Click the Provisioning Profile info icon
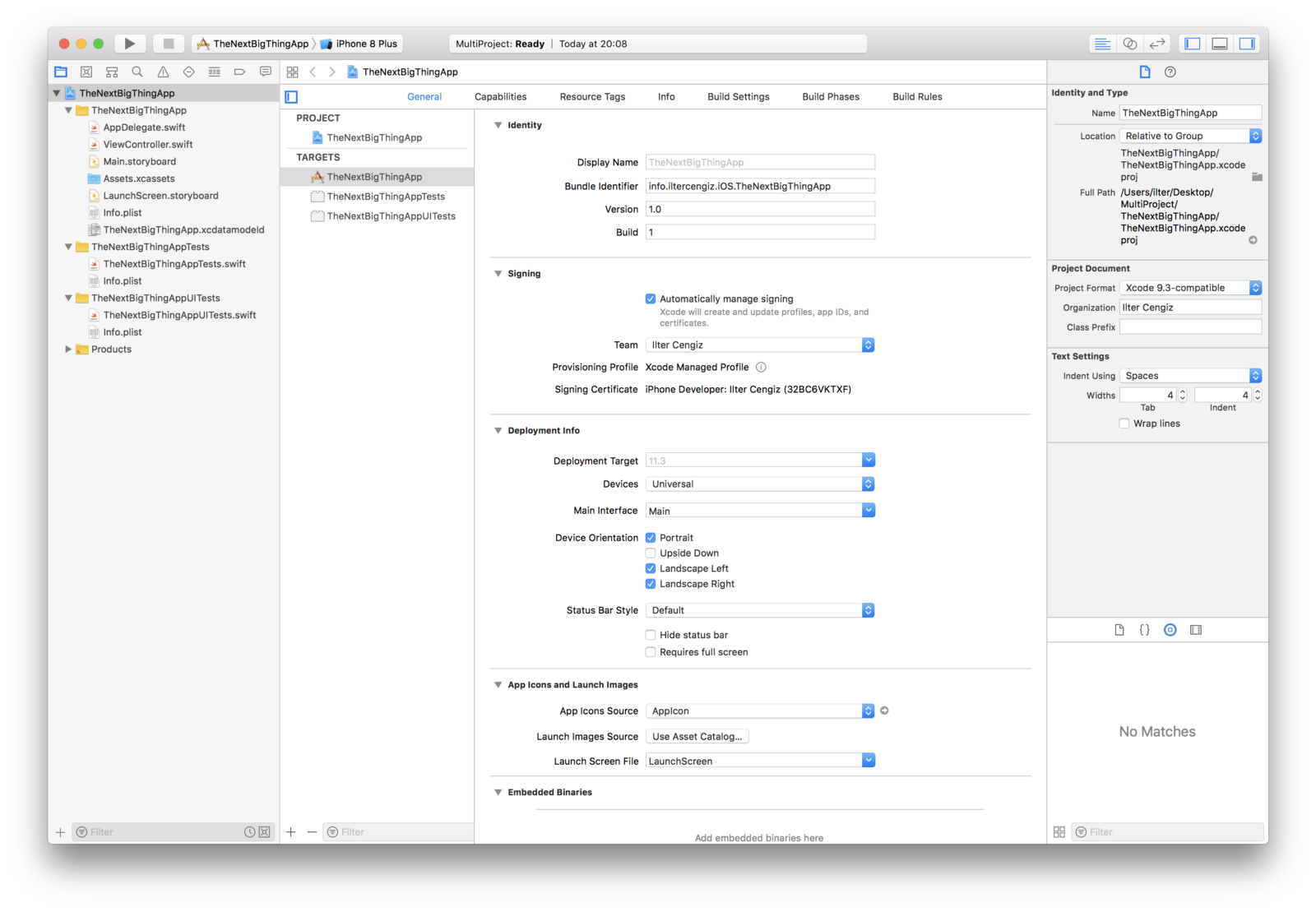The image size is (1316, 912). point(761,368)
